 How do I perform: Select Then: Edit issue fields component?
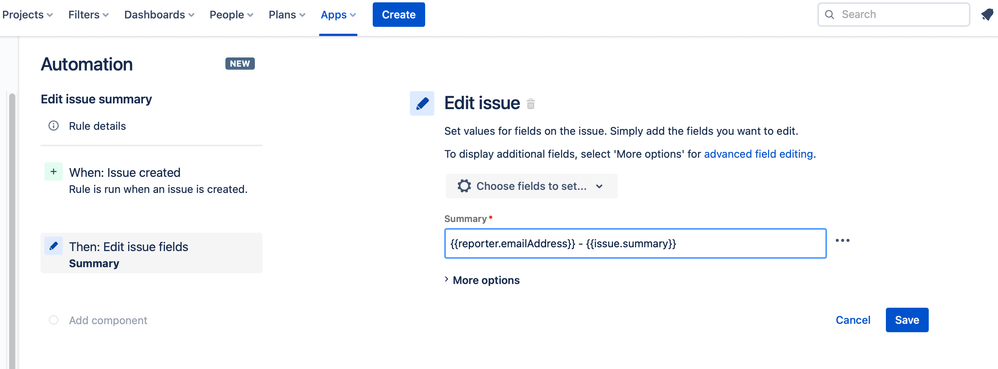click(x=151, y=253)
